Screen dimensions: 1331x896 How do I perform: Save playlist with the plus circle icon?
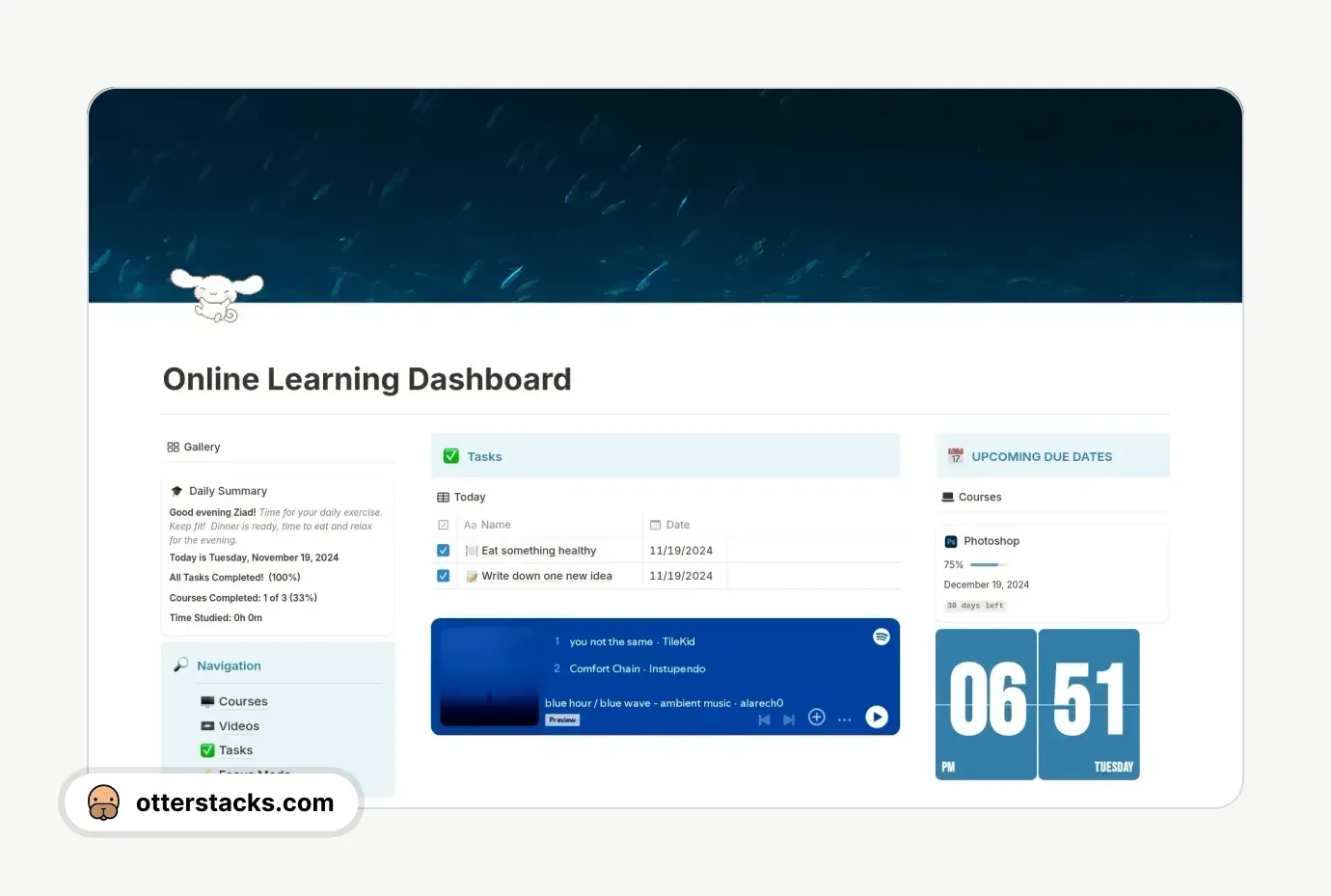[x=817, y=717]
